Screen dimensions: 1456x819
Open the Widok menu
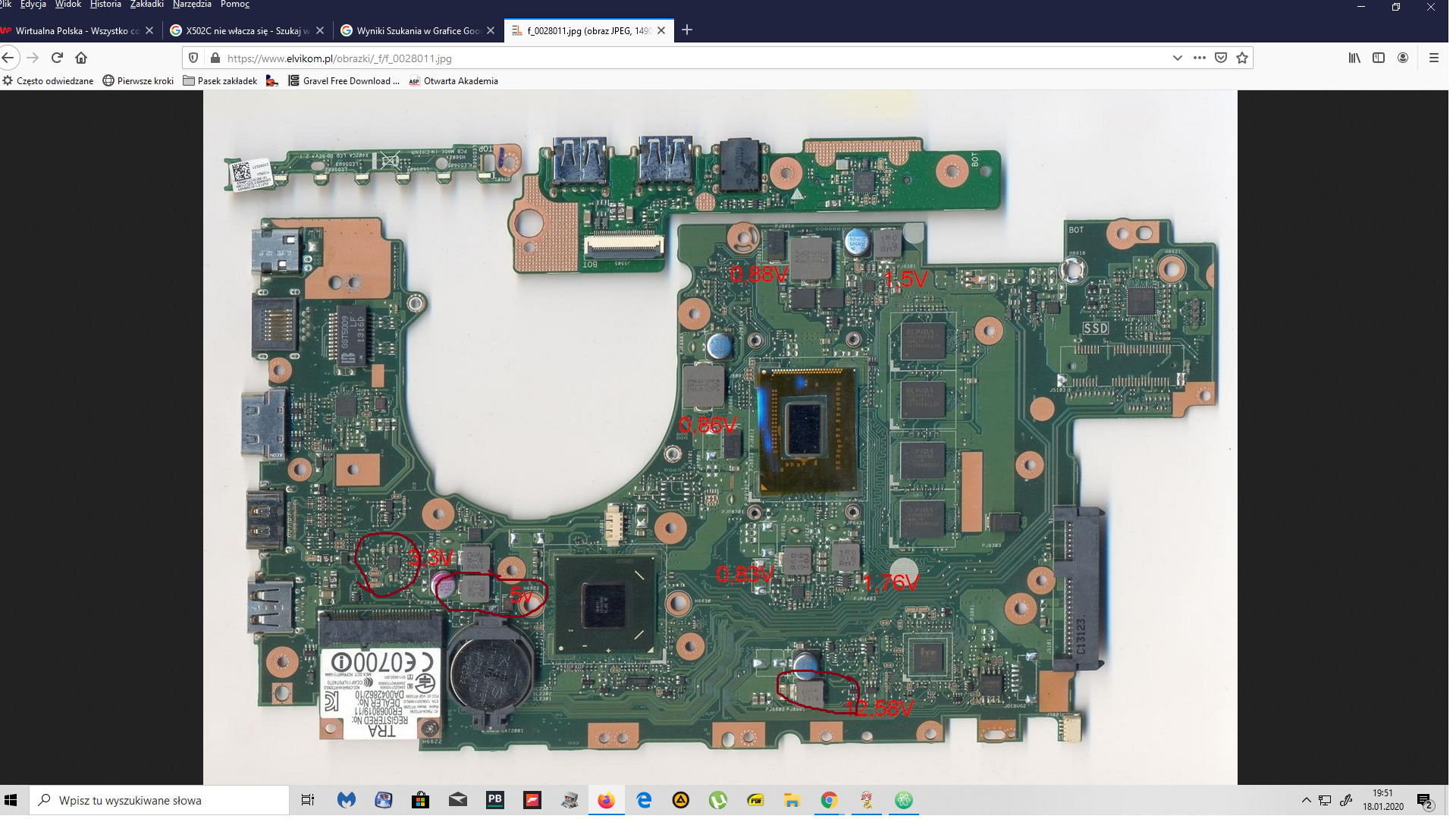67,5
